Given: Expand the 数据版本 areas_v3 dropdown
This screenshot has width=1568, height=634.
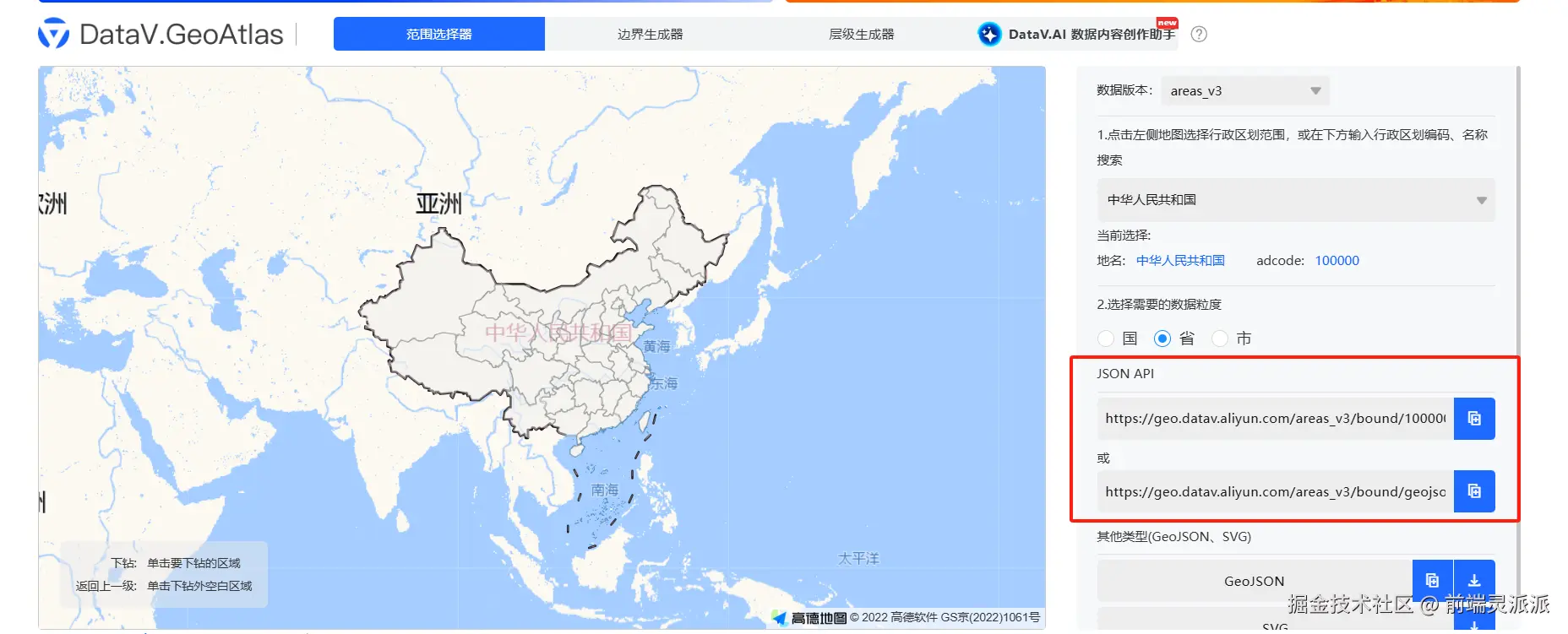Looking at the screenshot, I should point(1245,90).
